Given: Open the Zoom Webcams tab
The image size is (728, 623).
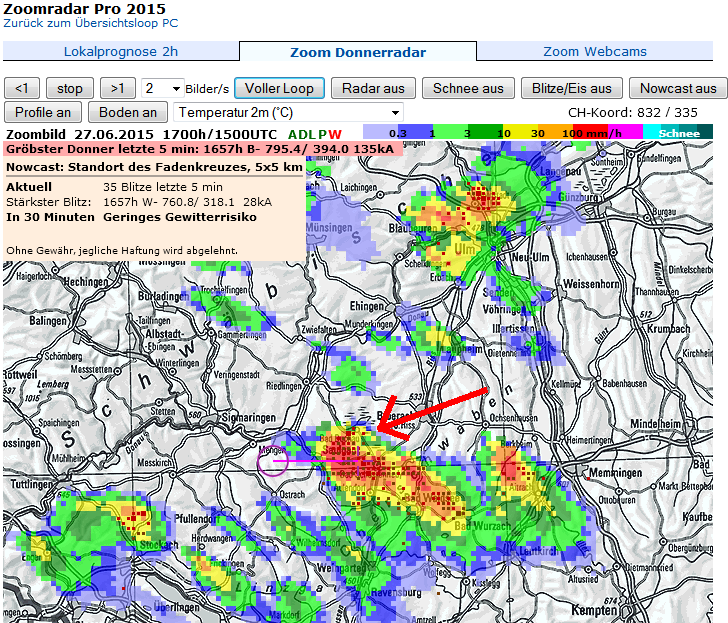Looking at the screenshot, I should (x=595, y=52).
